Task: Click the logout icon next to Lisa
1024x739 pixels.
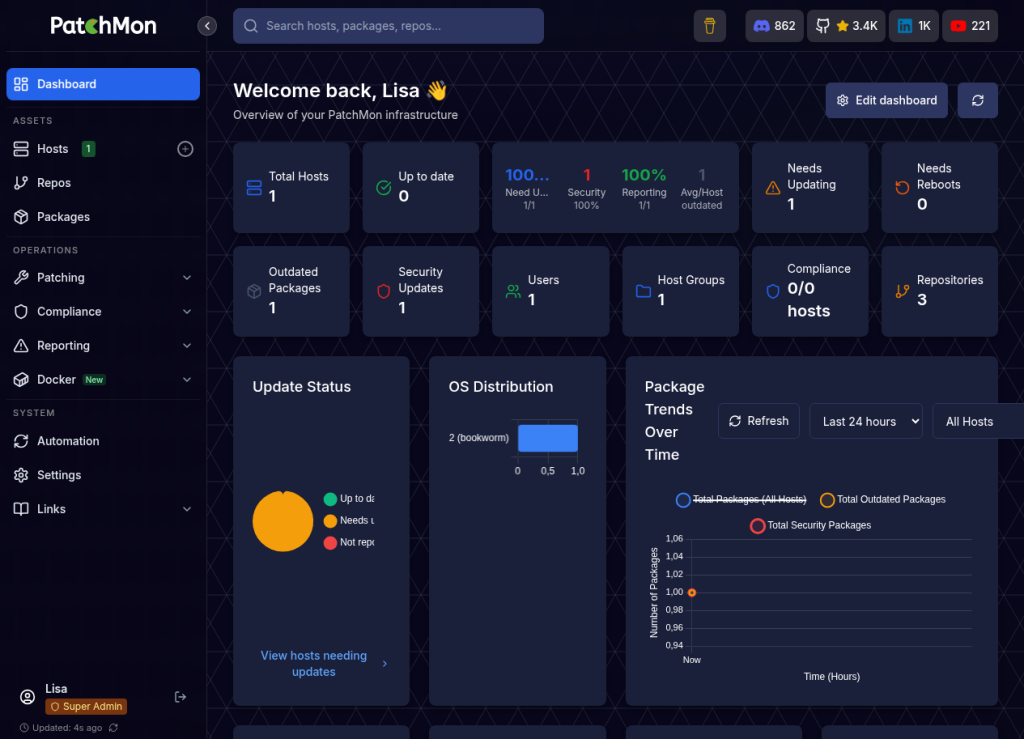Action: click(x=180, y=697)
